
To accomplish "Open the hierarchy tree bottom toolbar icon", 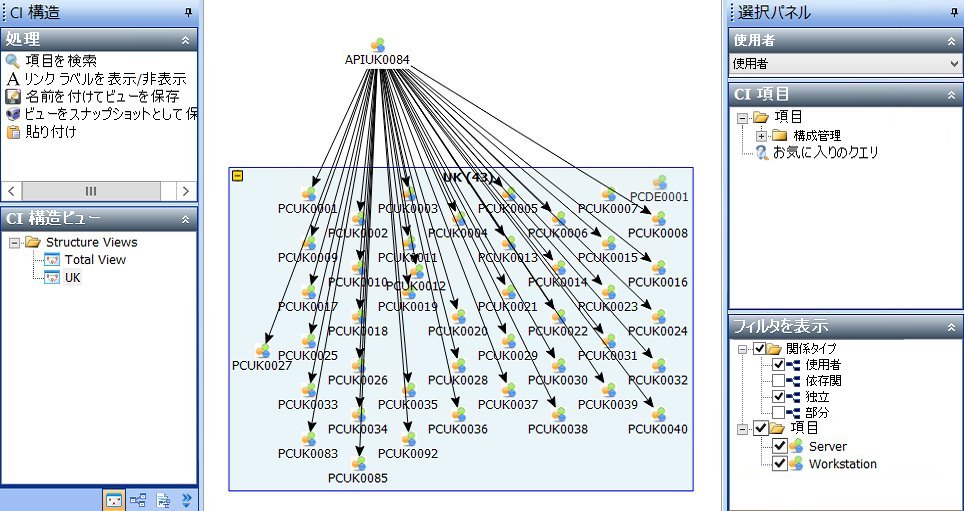I will point(138,500).
